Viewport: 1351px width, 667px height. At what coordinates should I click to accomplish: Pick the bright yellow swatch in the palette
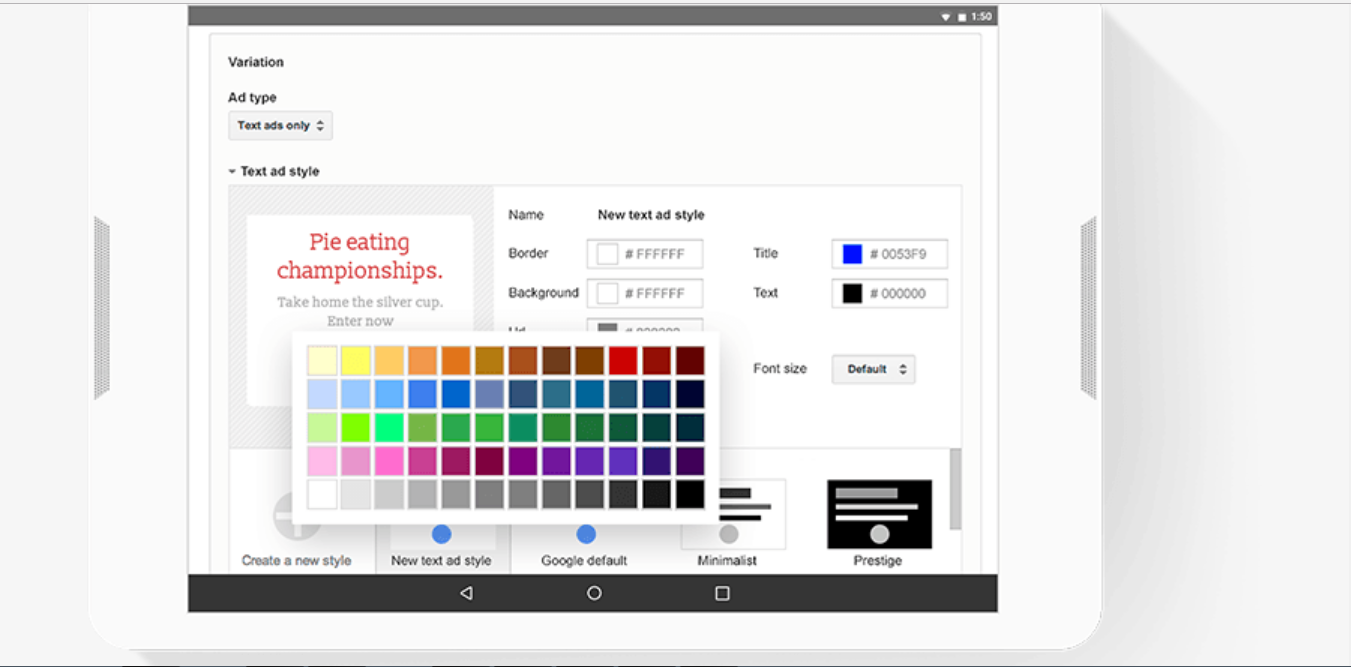(x=355, y=361)
